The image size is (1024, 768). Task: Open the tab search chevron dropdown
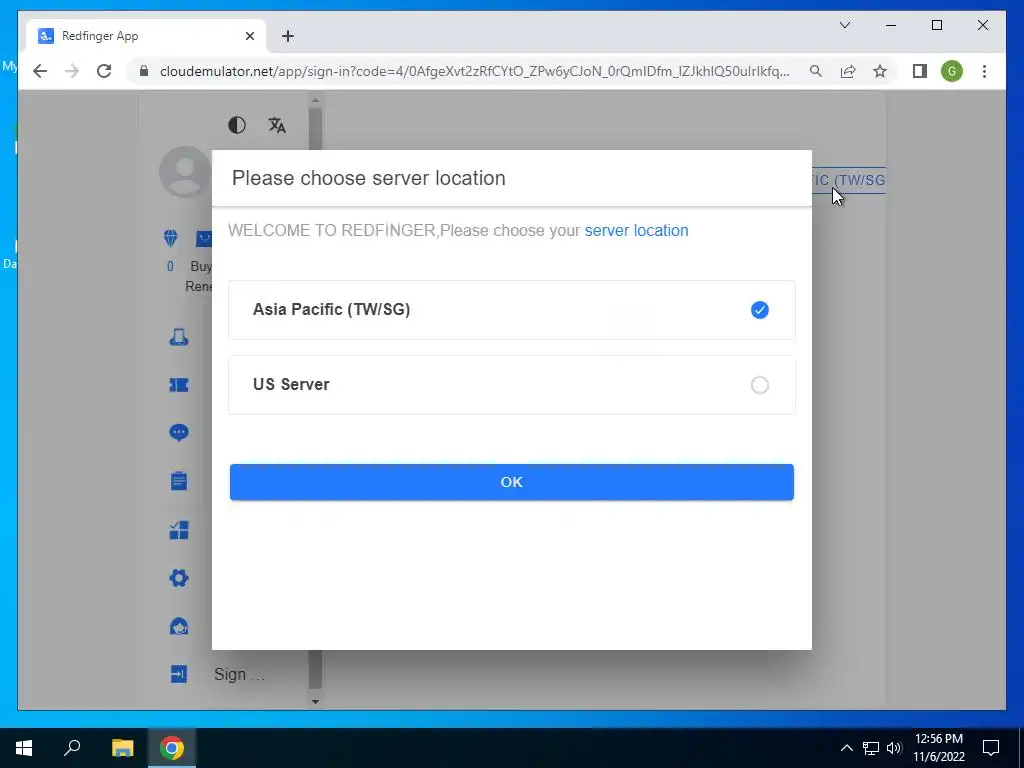[x=844, y=25]
